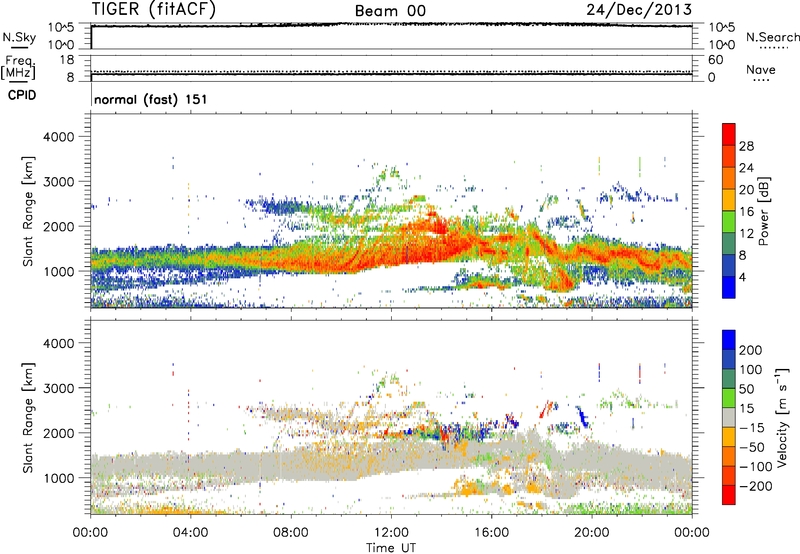Screen dimensions: 800x554
Task: Select the Freq. [MHz] axis label
Action: coord(18,68)
